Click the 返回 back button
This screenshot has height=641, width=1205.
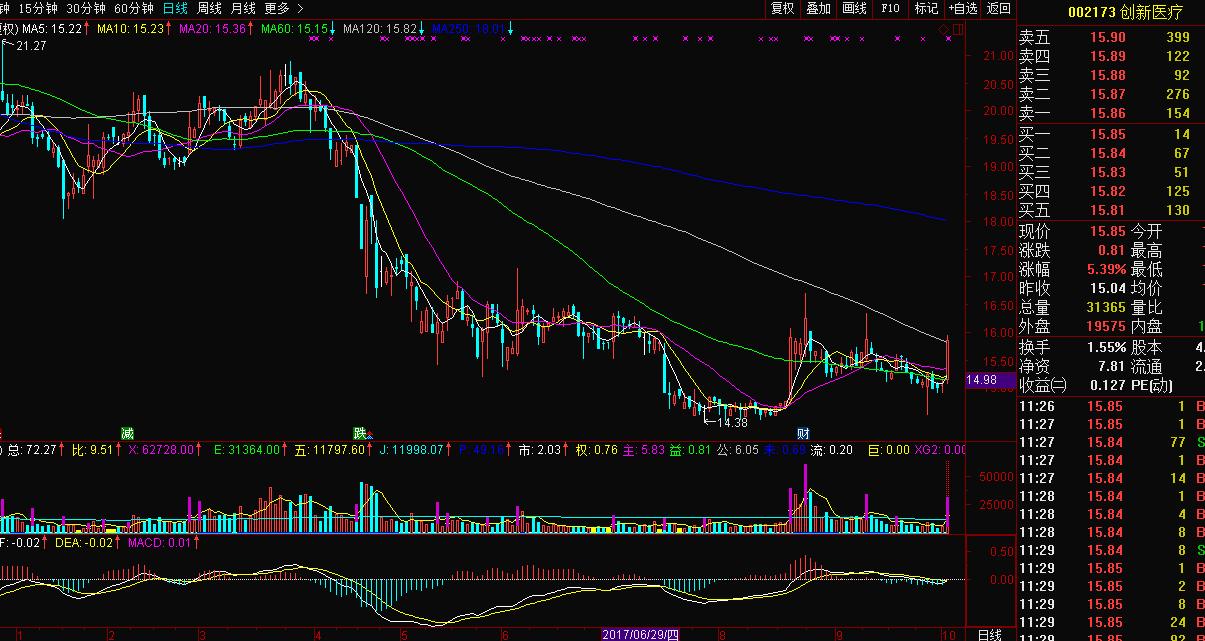[998, 8]
